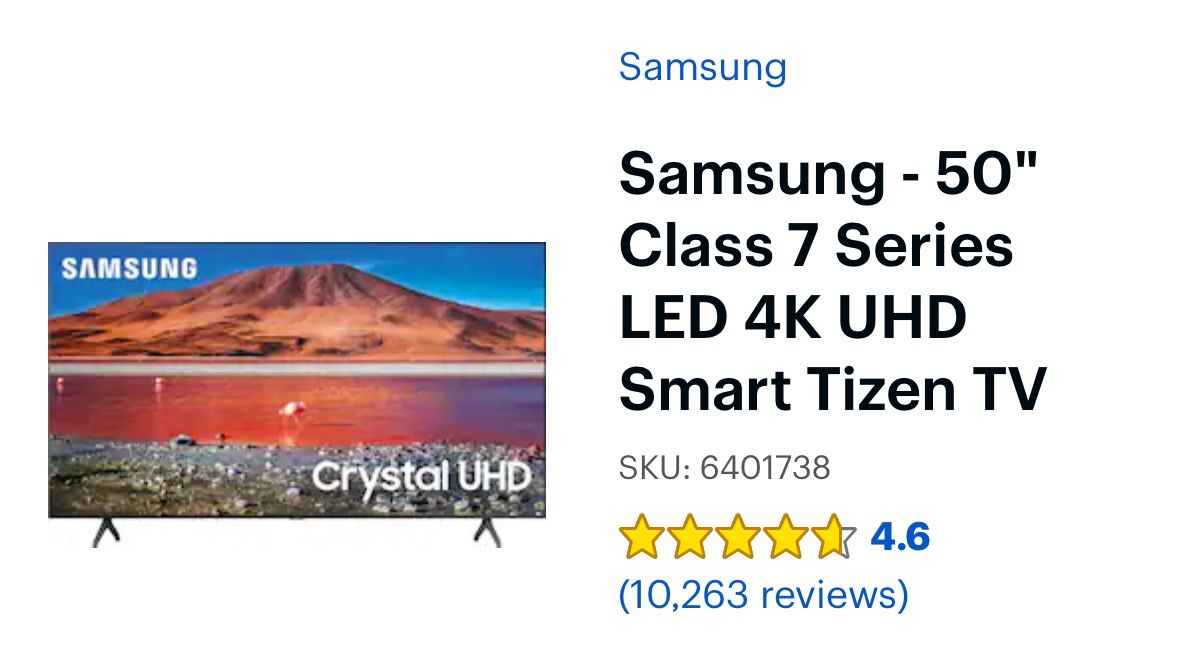1179x654 pixels.
Task: Click the SAMSUNG logo on the TV screen
Action: click(131, 268)
